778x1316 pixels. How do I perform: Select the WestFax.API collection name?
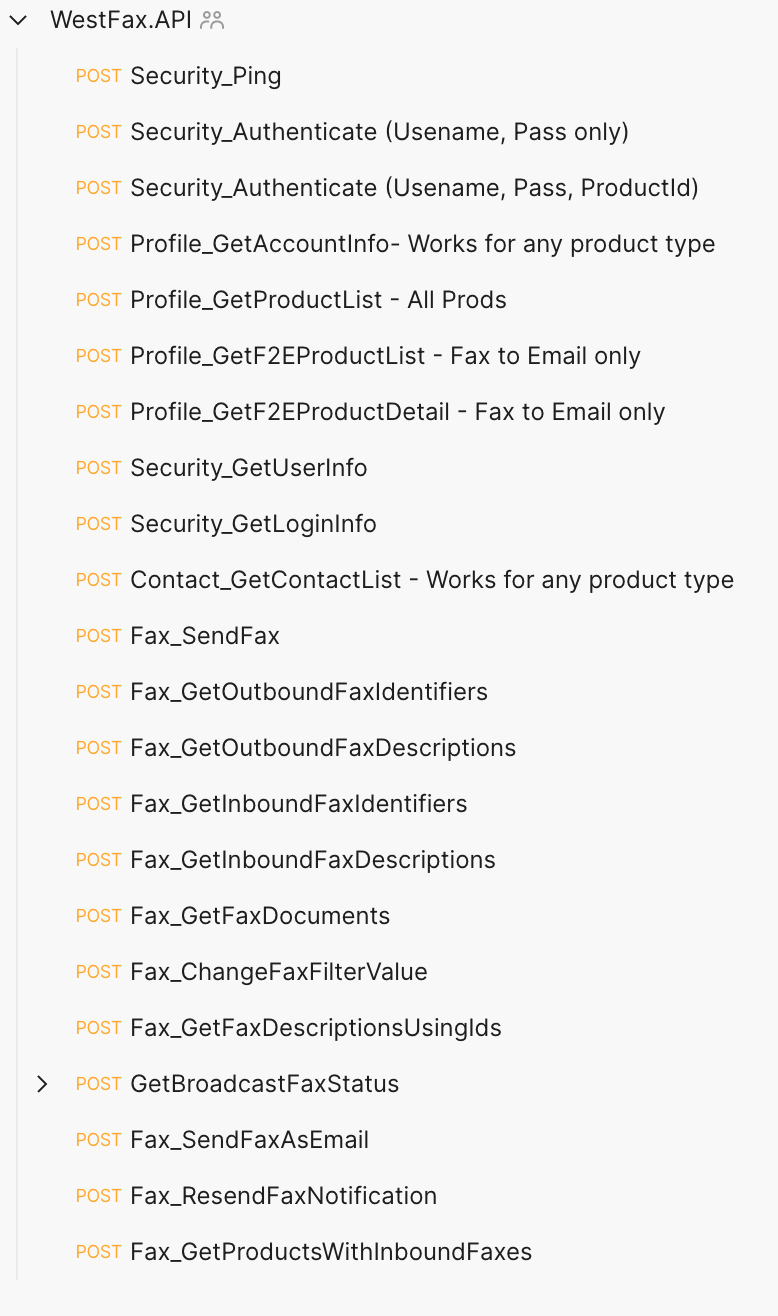click(x=121, y=20)
